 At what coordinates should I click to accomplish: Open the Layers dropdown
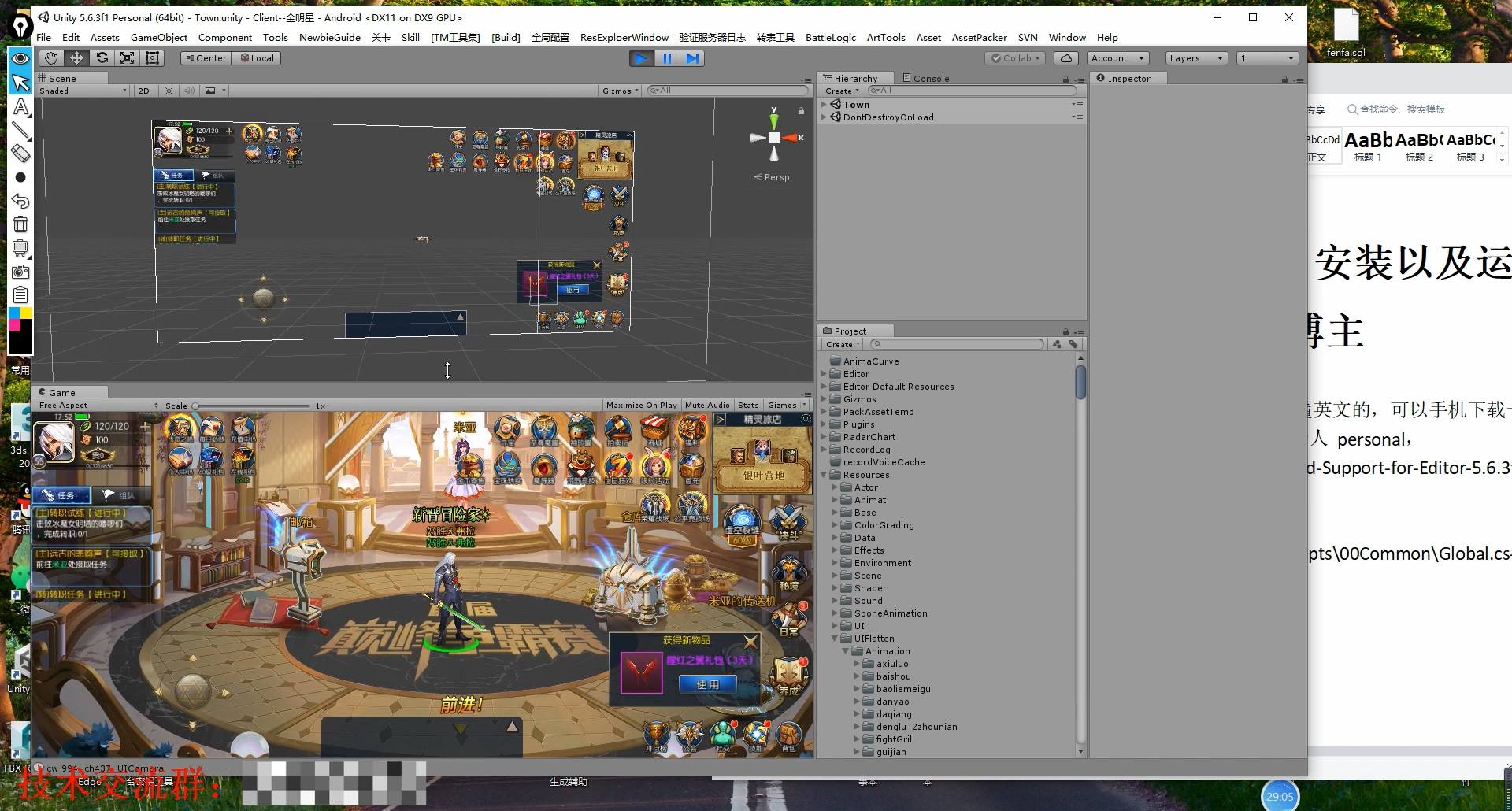click(1196, 58)
